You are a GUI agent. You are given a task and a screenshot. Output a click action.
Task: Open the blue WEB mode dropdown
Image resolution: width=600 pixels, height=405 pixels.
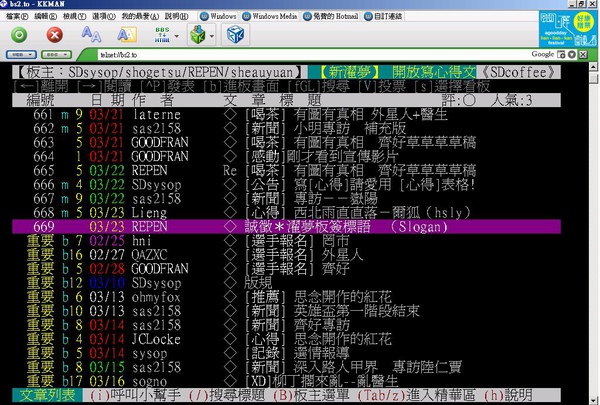21,55
